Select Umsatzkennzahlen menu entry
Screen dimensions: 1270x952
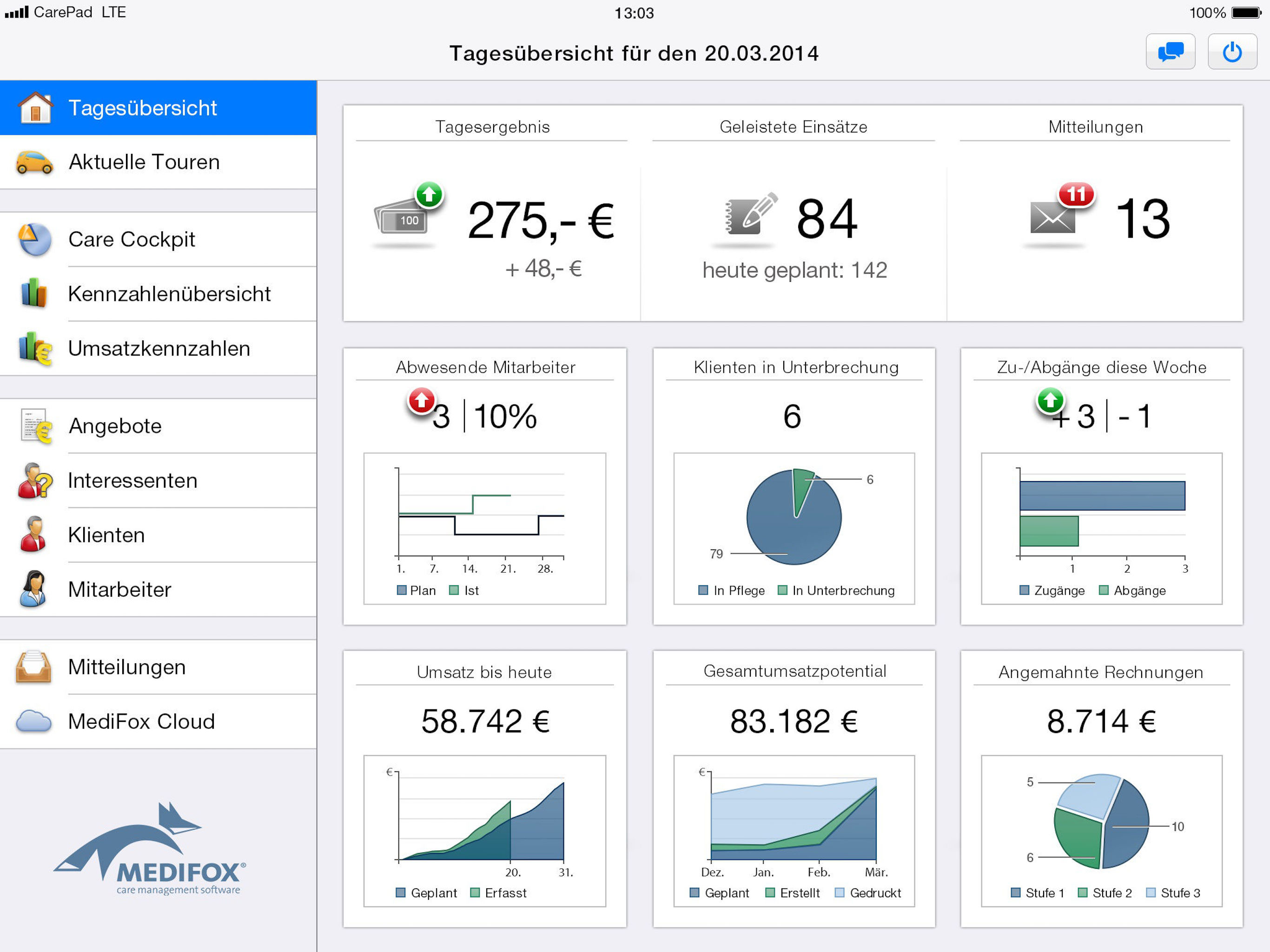159,349
